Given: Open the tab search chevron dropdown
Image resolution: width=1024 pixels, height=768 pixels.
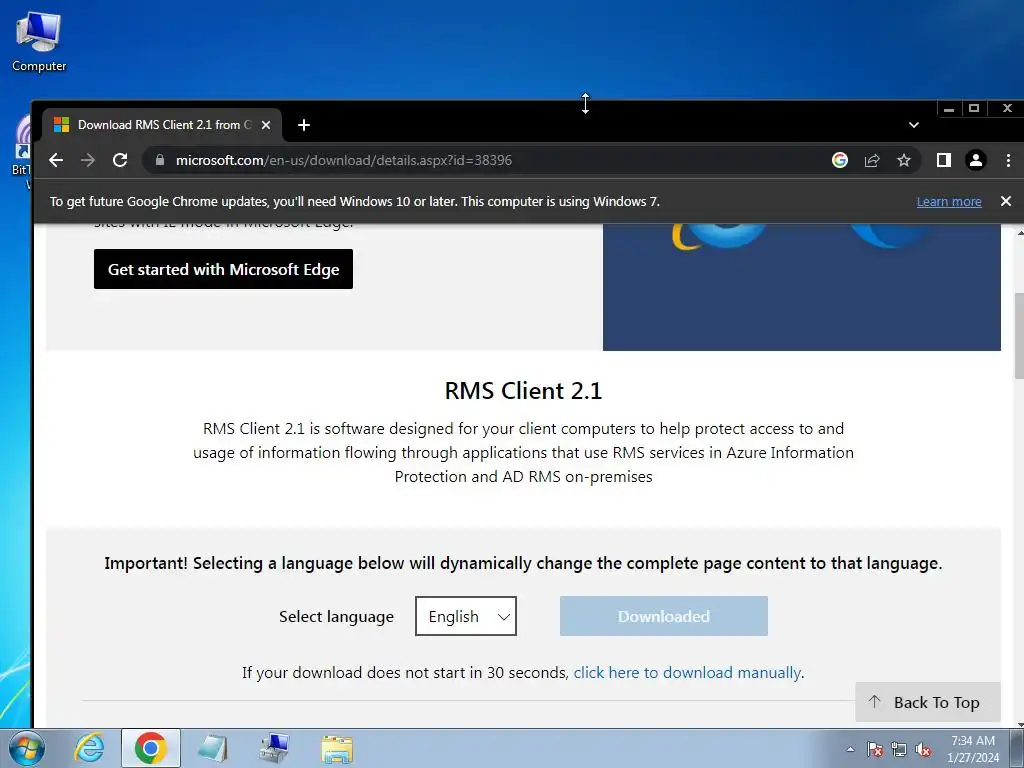Looking at the screenshot, I should (914, 125).
